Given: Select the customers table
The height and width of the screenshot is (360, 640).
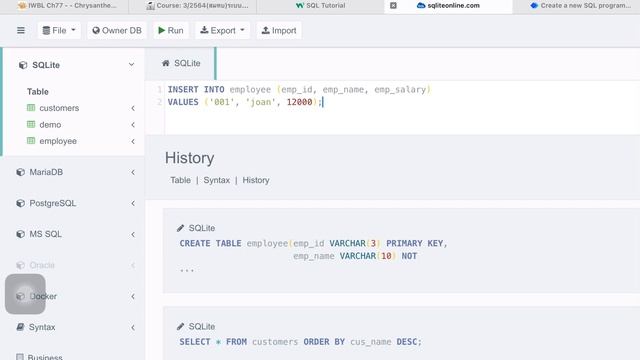Looking at the screenshot, I should pyautogui.click(x=59, y=108).
